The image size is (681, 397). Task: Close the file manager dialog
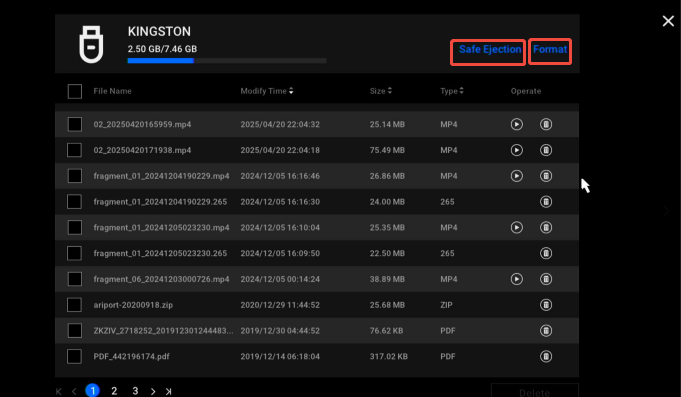668,21
